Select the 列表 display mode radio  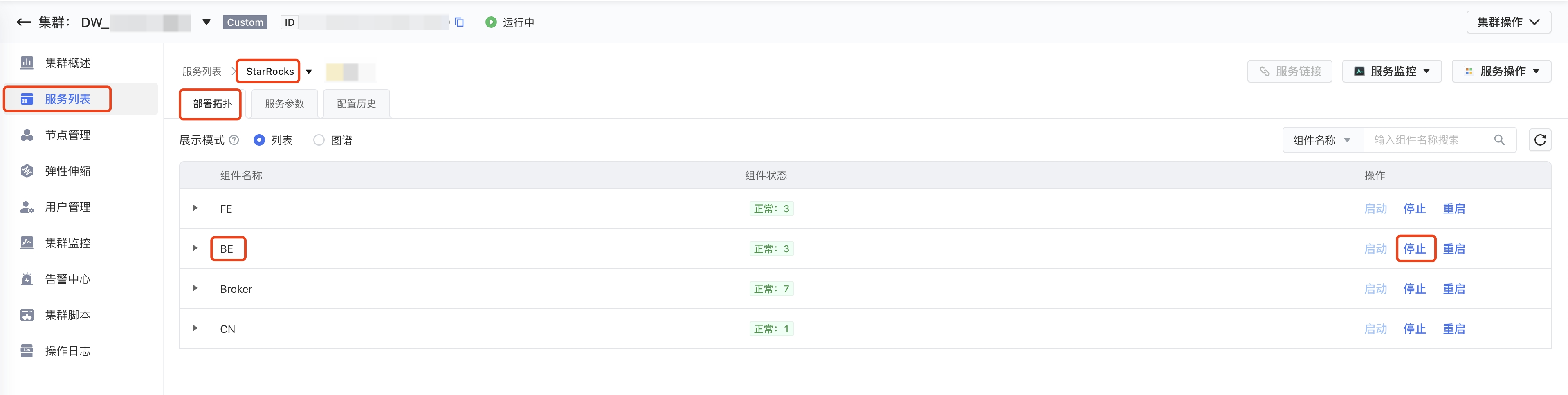259,140
